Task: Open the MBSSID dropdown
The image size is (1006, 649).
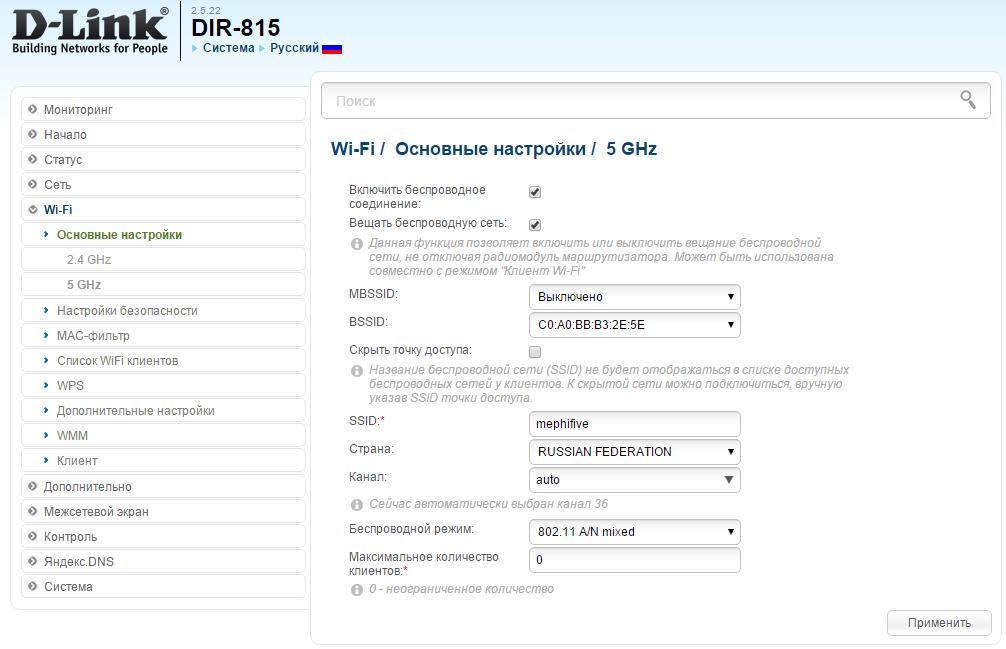Action: [634, 297]
